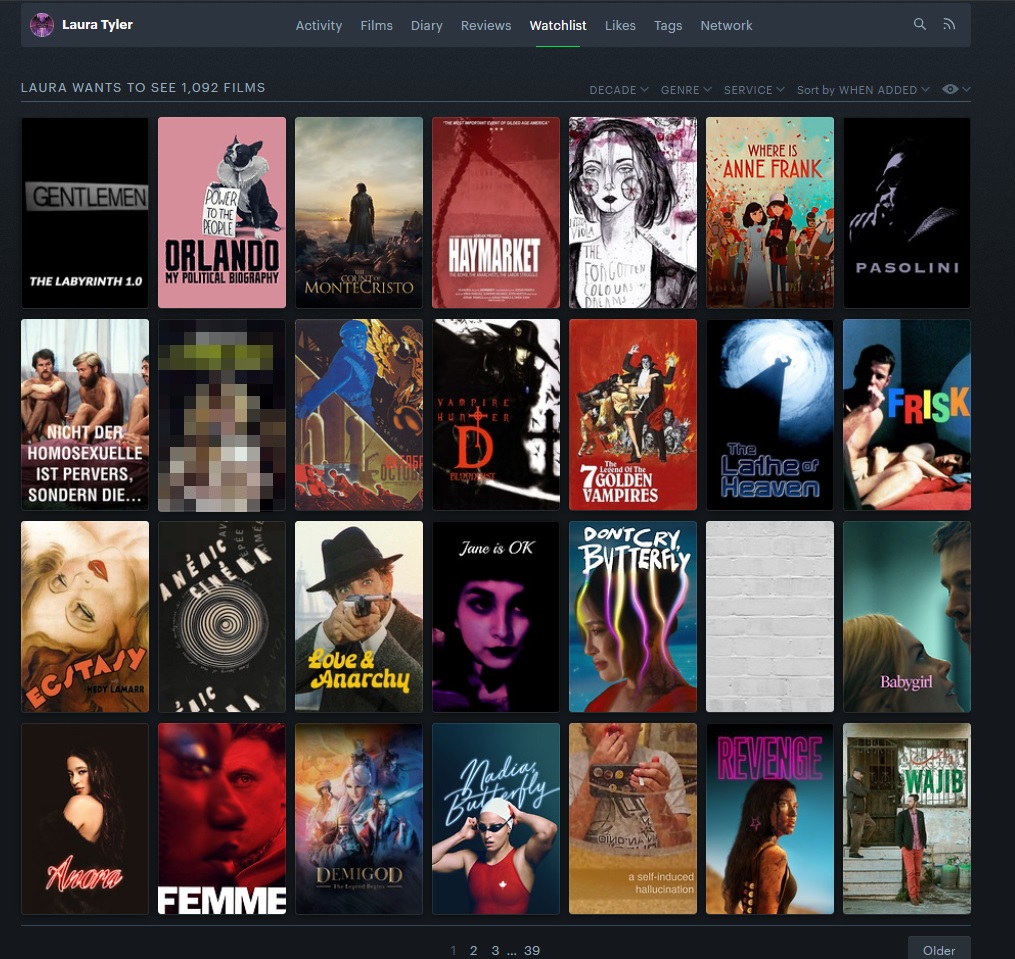Open the search icon in the profile bar
Screen dimensions: 1015x959
tap(919, 25)
